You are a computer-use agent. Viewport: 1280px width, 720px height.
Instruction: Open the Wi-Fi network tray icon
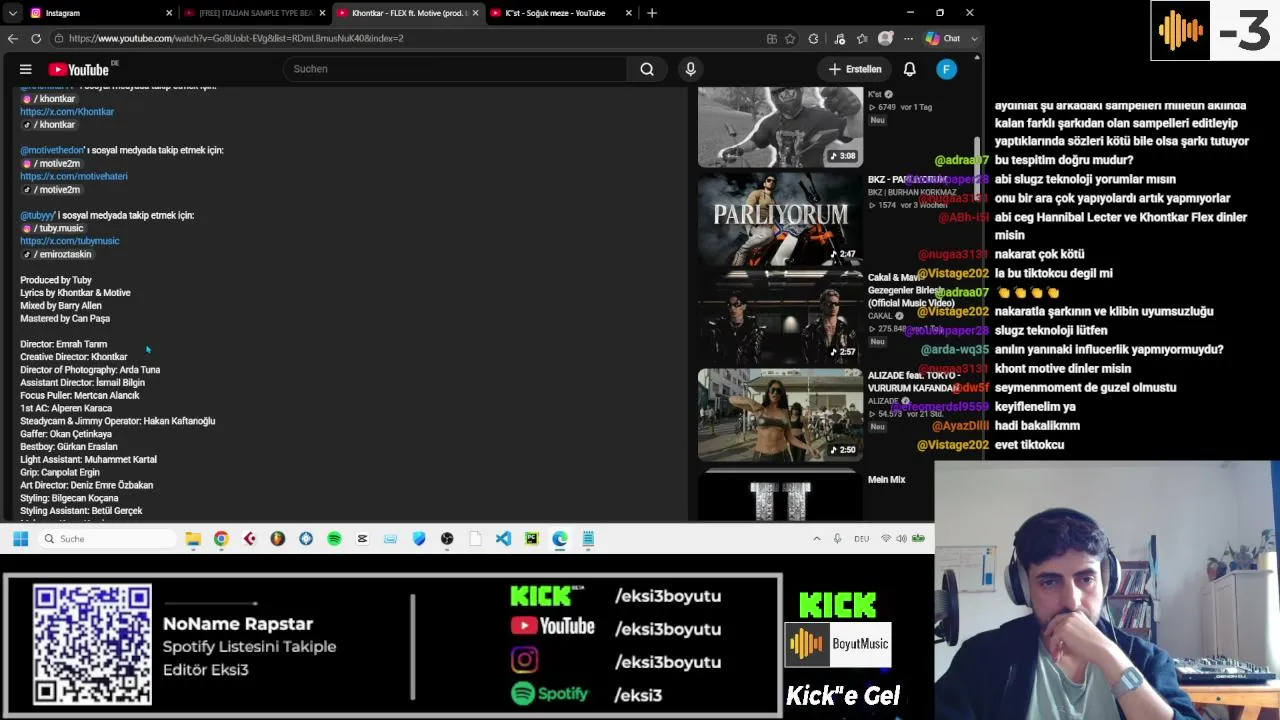tap(885, 539)
